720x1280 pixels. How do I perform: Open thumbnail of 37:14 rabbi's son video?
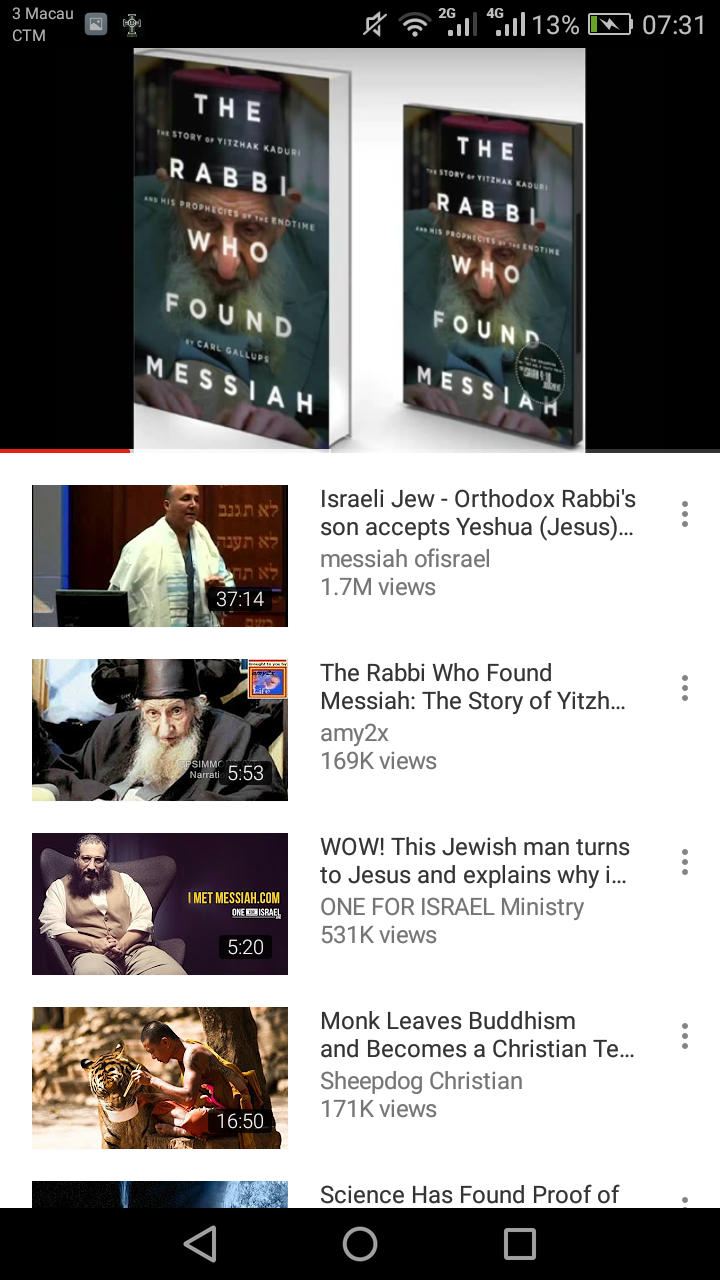tap(160, 556)
